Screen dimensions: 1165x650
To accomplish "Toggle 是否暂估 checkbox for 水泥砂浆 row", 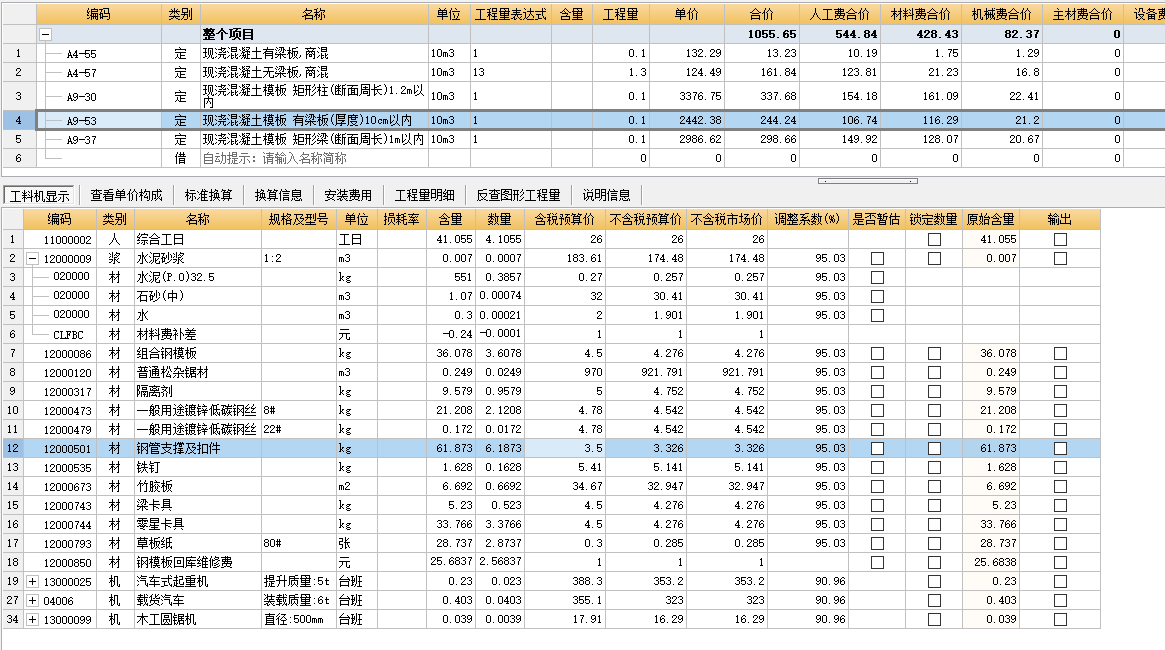I will pos(877,259).
